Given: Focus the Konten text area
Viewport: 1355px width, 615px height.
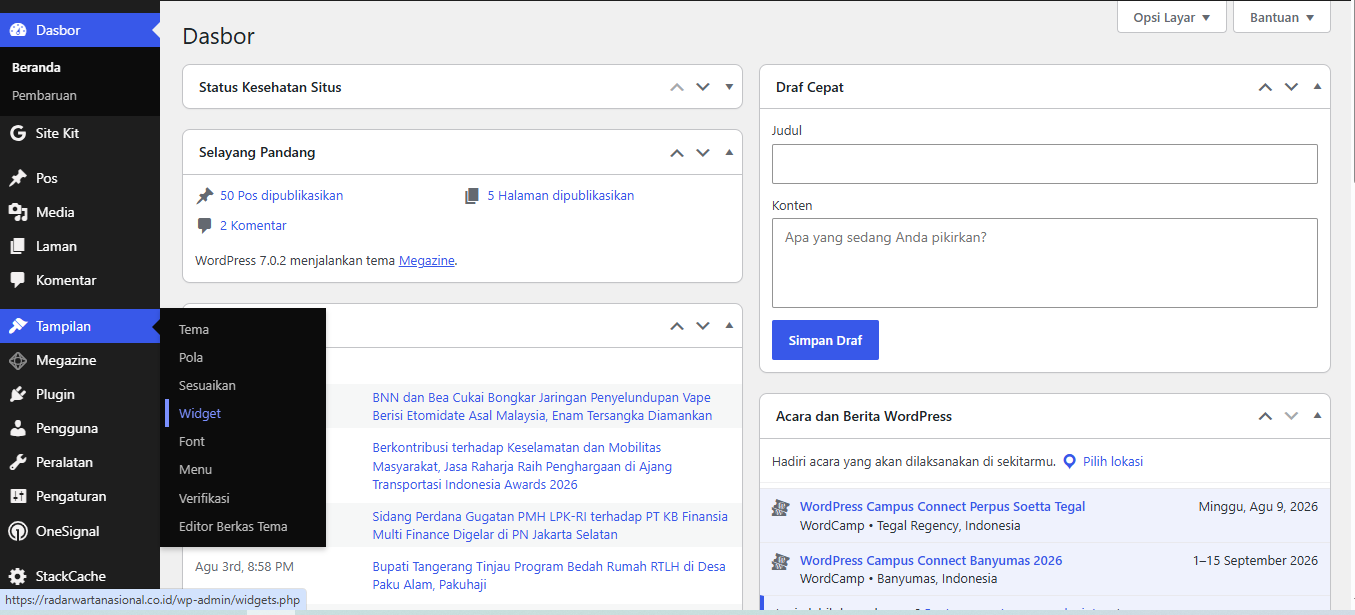Looking at the screenshot, I should tap(1045, 263).
